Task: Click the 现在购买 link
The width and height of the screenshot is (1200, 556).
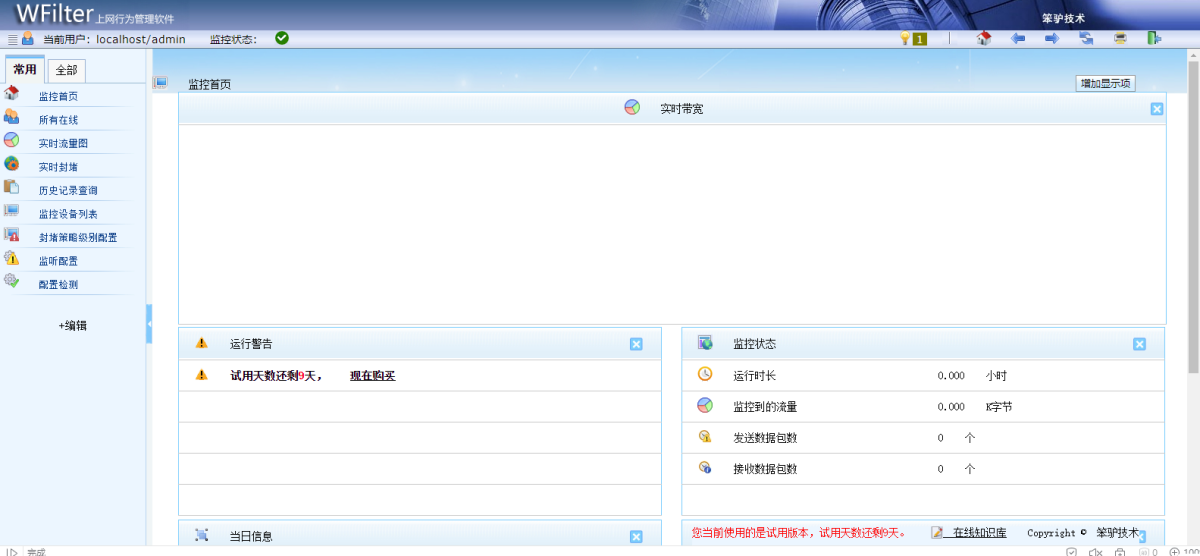Action: click(372, 376)
